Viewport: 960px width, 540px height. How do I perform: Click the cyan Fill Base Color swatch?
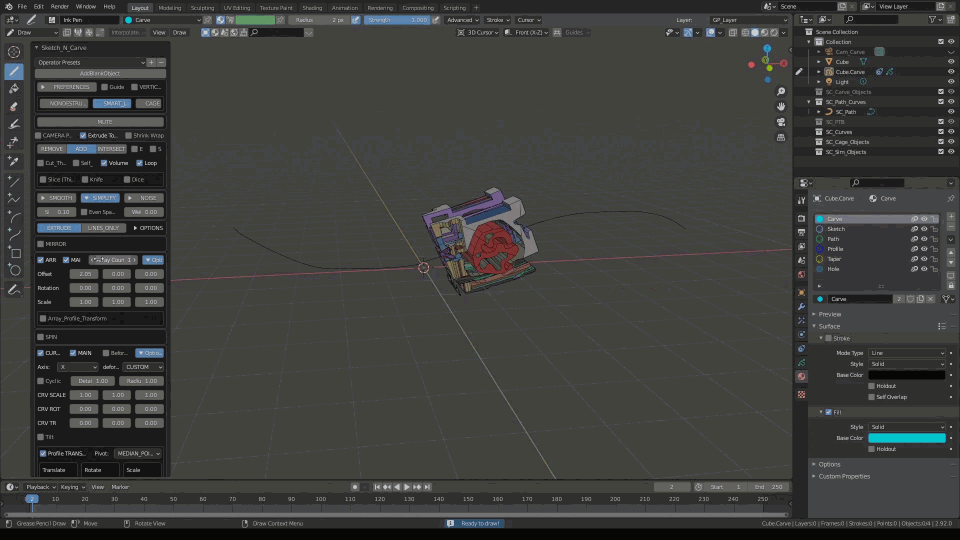click(x=906, y=438)
